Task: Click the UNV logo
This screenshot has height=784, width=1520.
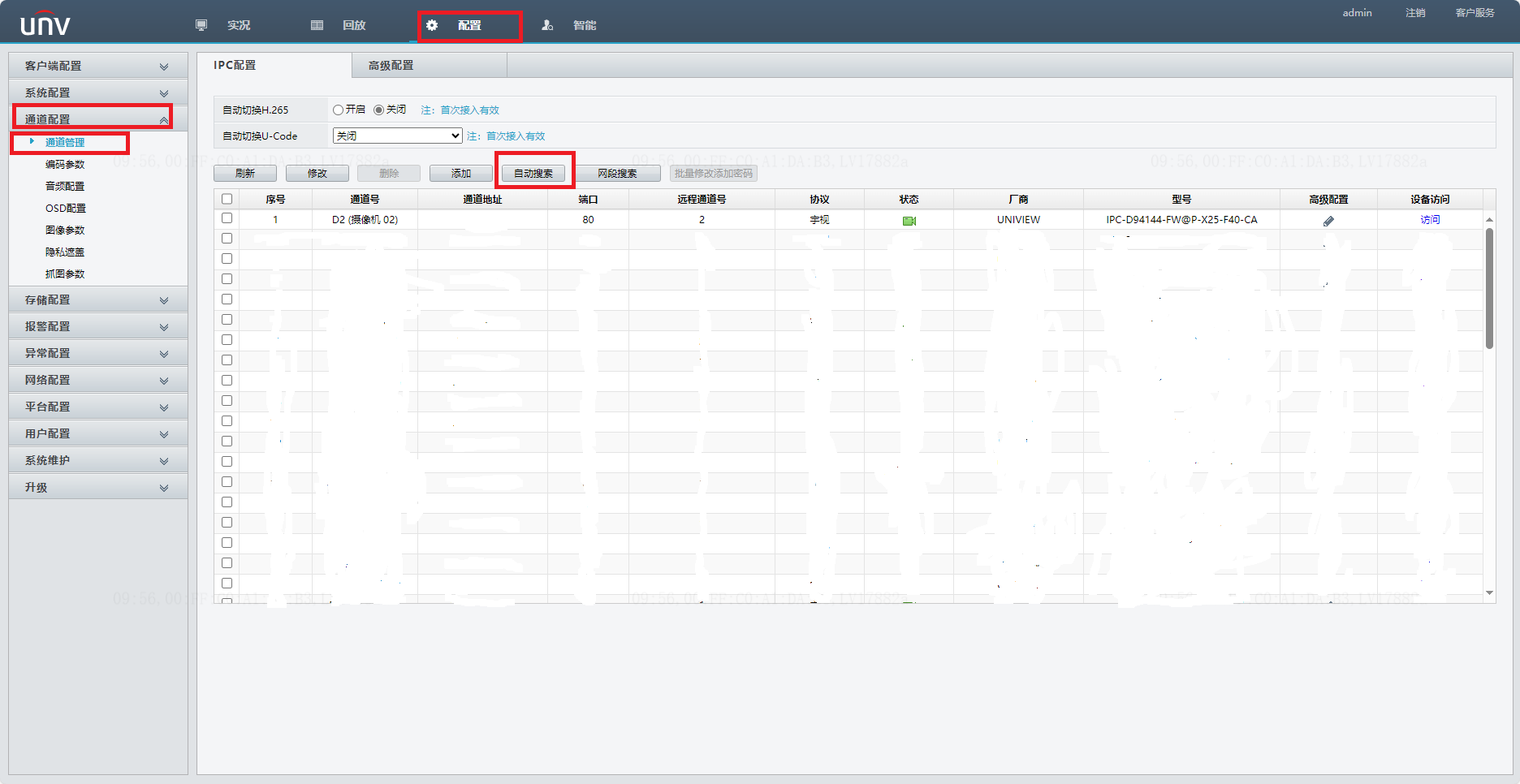Action: 45,25
